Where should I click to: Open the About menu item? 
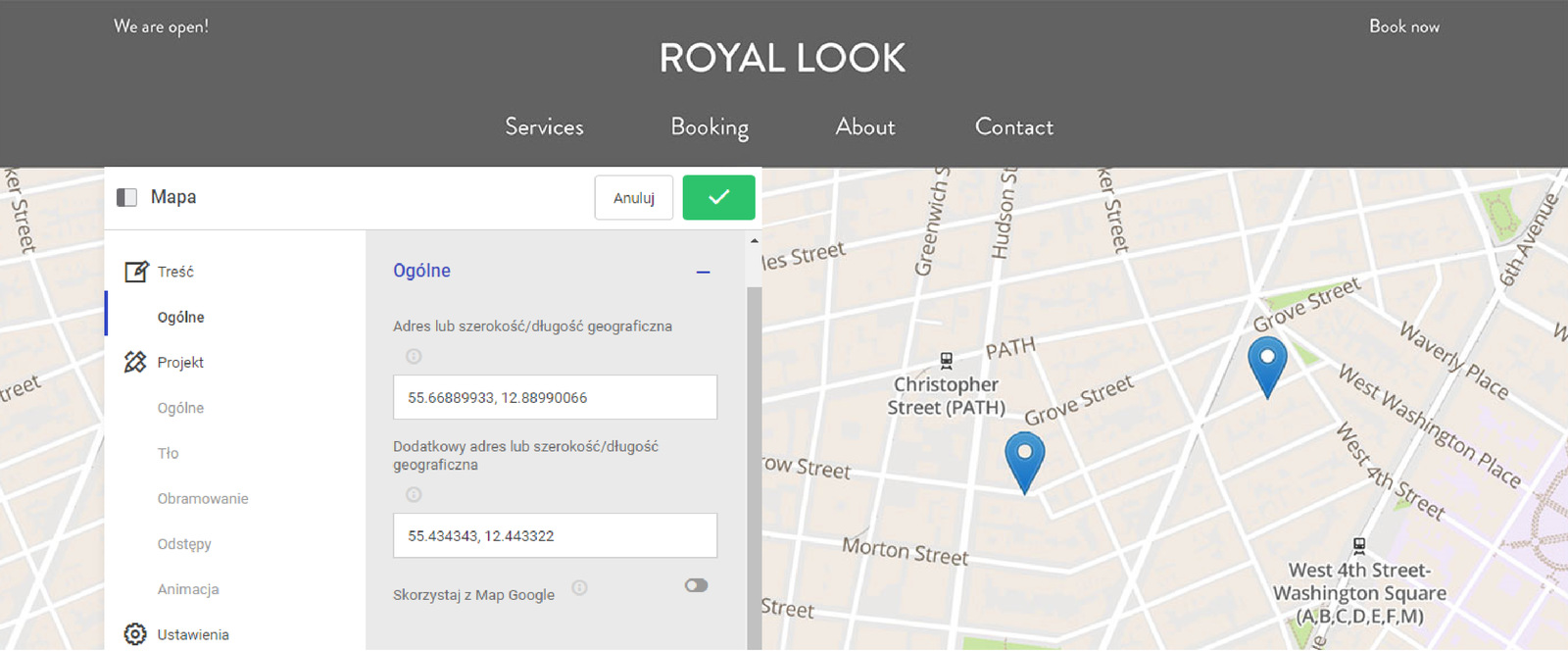pos(865,126)
